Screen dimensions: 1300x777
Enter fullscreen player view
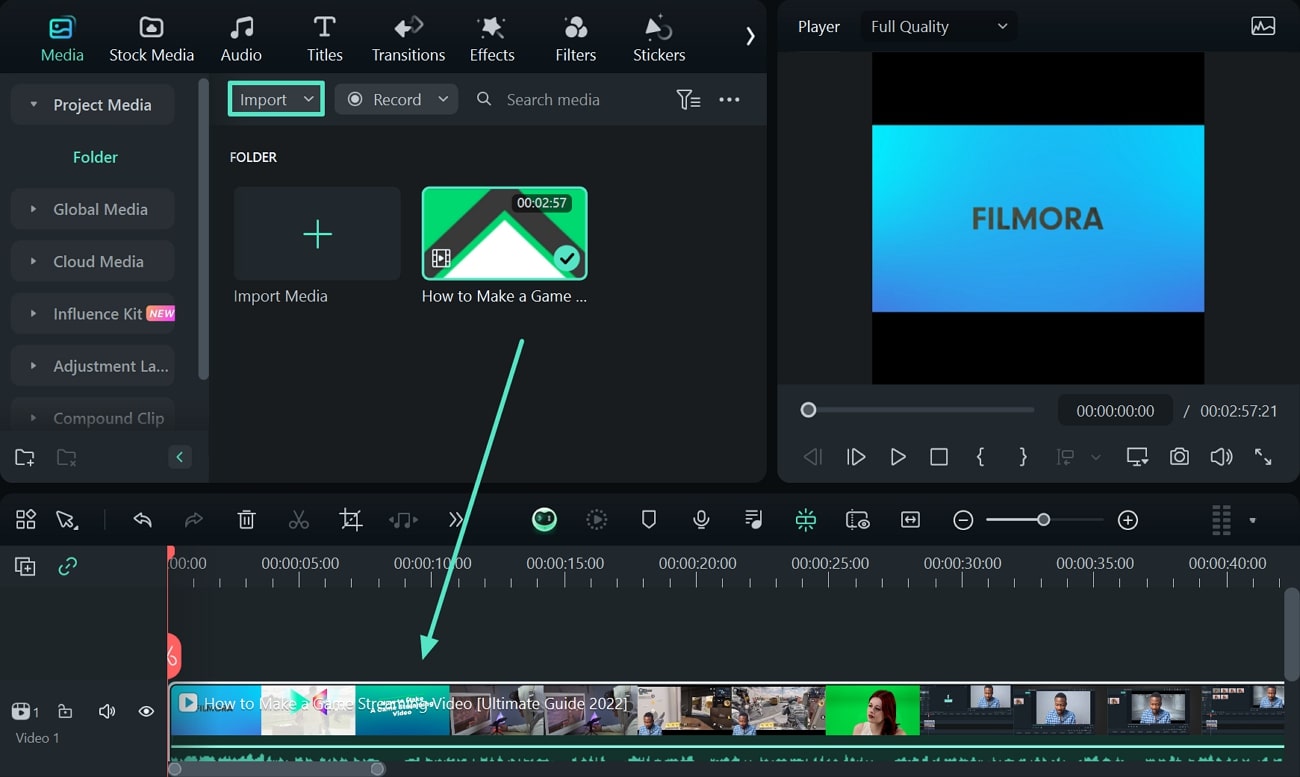coord(1263,457)
